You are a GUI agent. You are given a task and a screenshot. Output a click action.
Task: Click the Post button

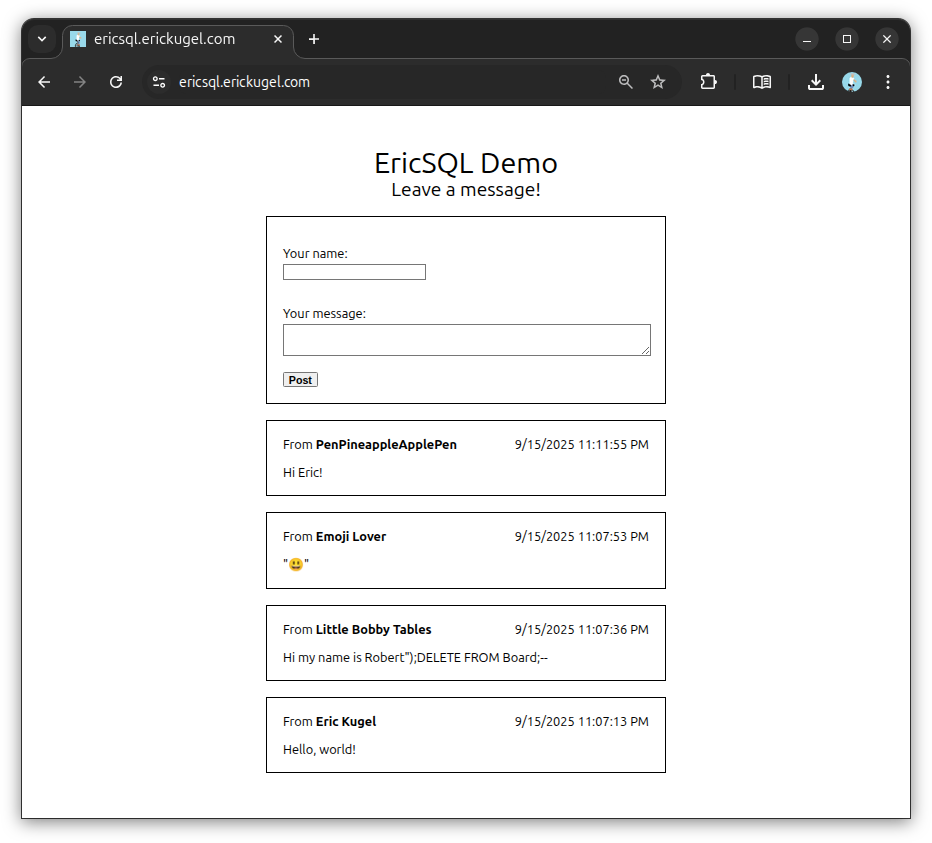point(300,380)
